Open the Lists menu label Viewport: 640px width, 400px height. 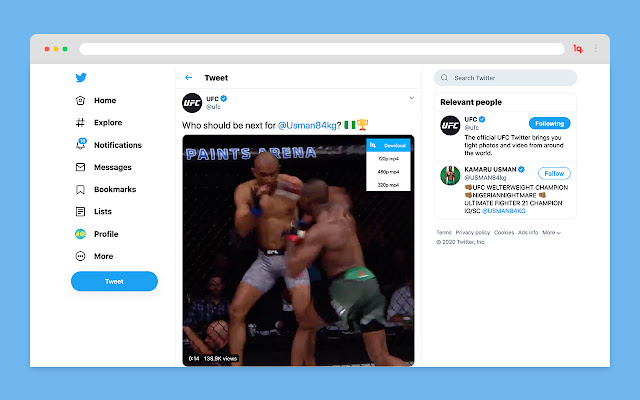pyautogui.click(x=103, y=211)
